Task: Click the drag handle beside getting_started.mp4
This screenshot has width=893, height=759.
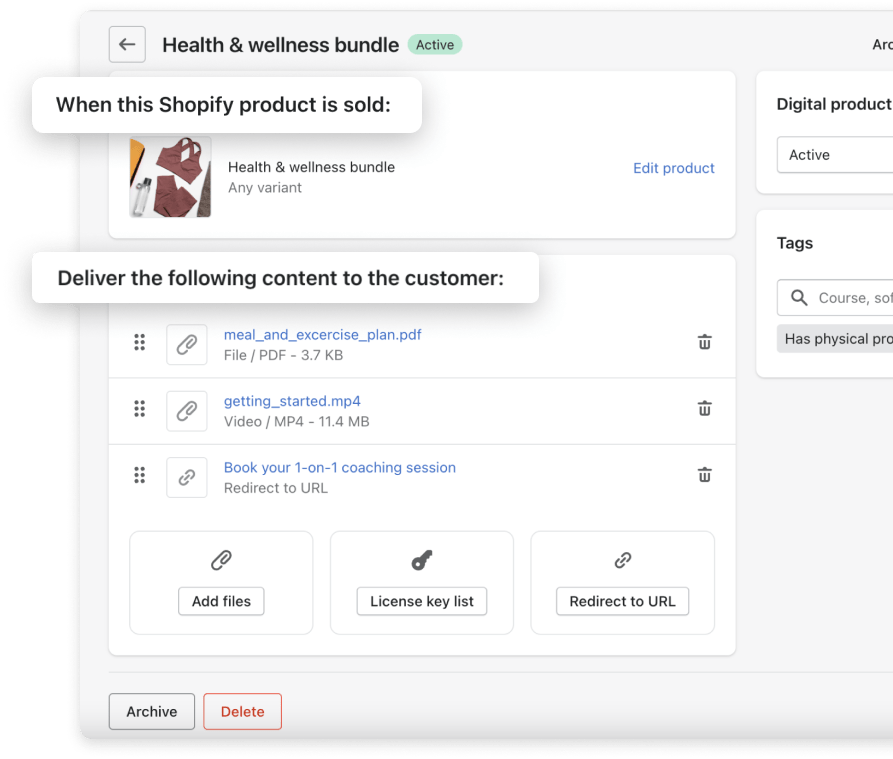Action: click(x=140, y=409)
